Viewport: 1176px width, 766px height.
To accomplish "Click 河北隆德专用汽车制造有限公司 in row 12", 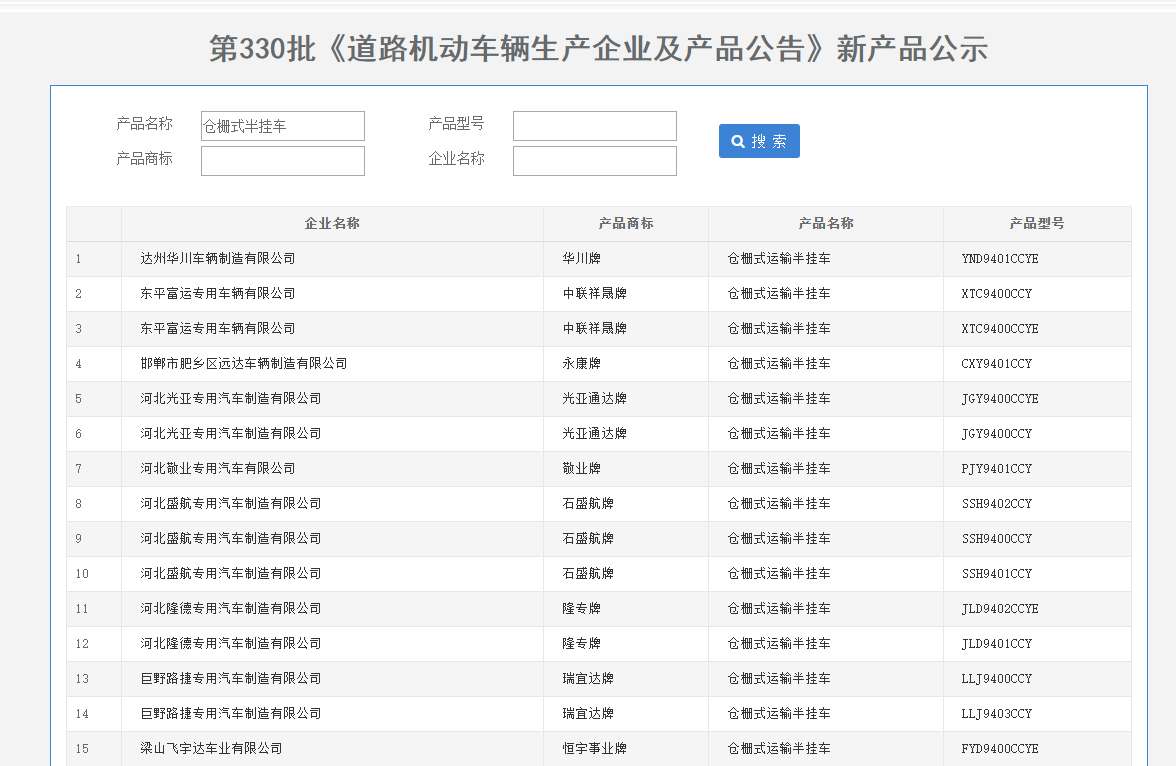I will click(231, 644).
